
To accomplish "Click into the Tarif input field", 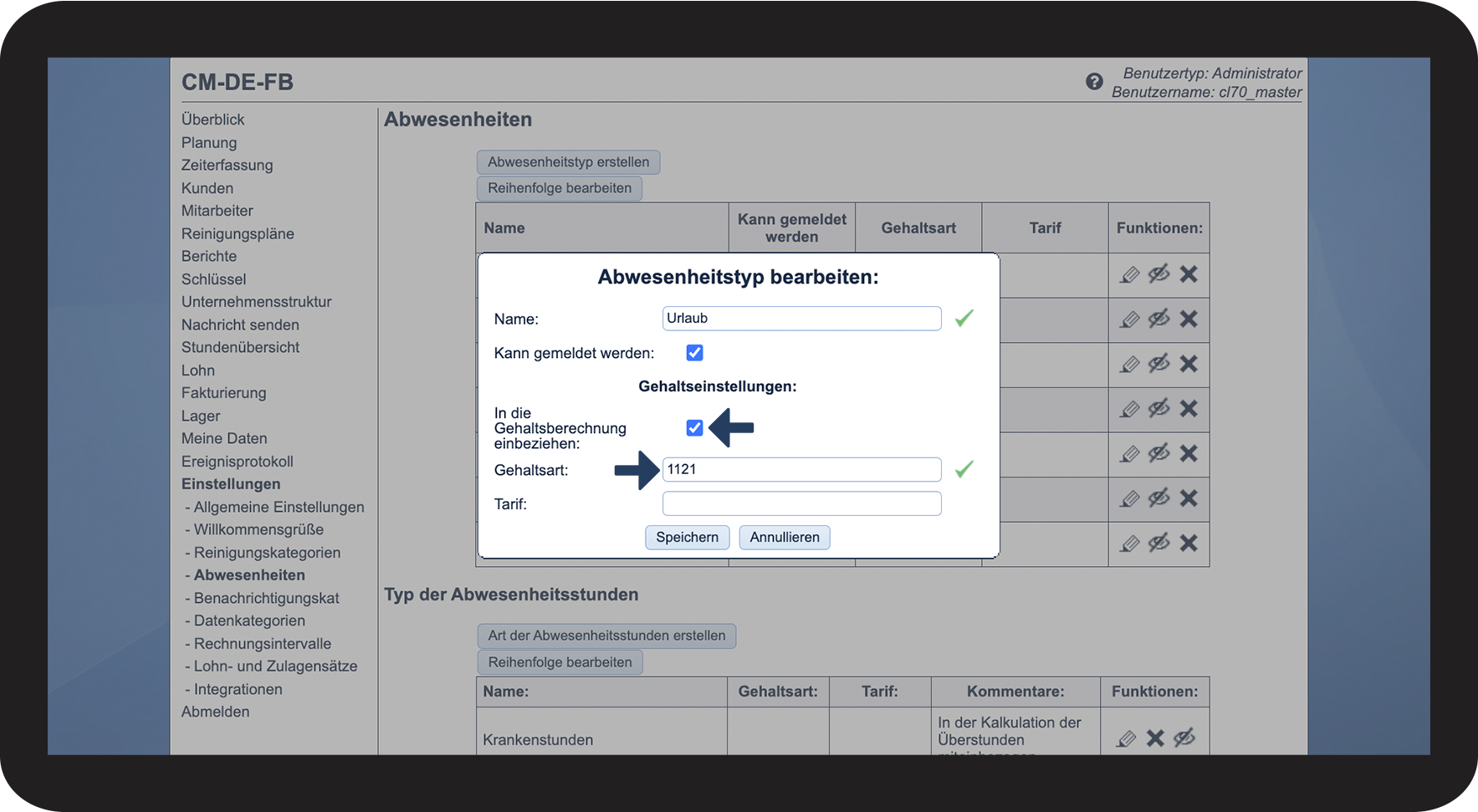I will tap(801, 503).
